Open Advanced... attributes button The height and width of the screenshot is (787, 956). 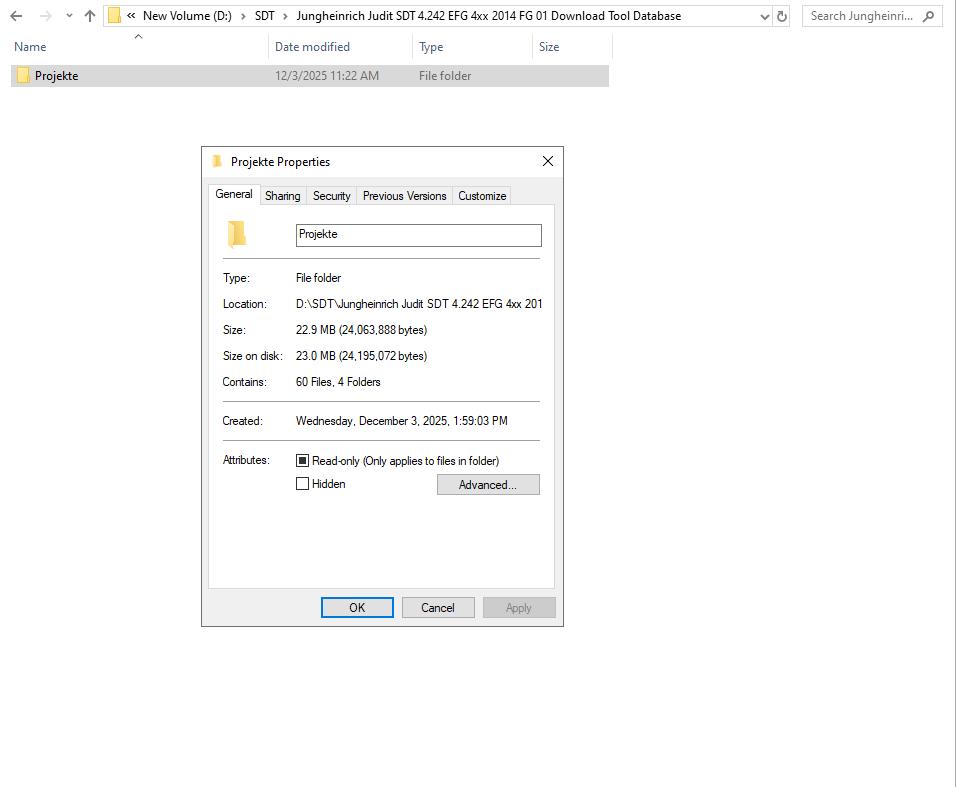point(488,485)
